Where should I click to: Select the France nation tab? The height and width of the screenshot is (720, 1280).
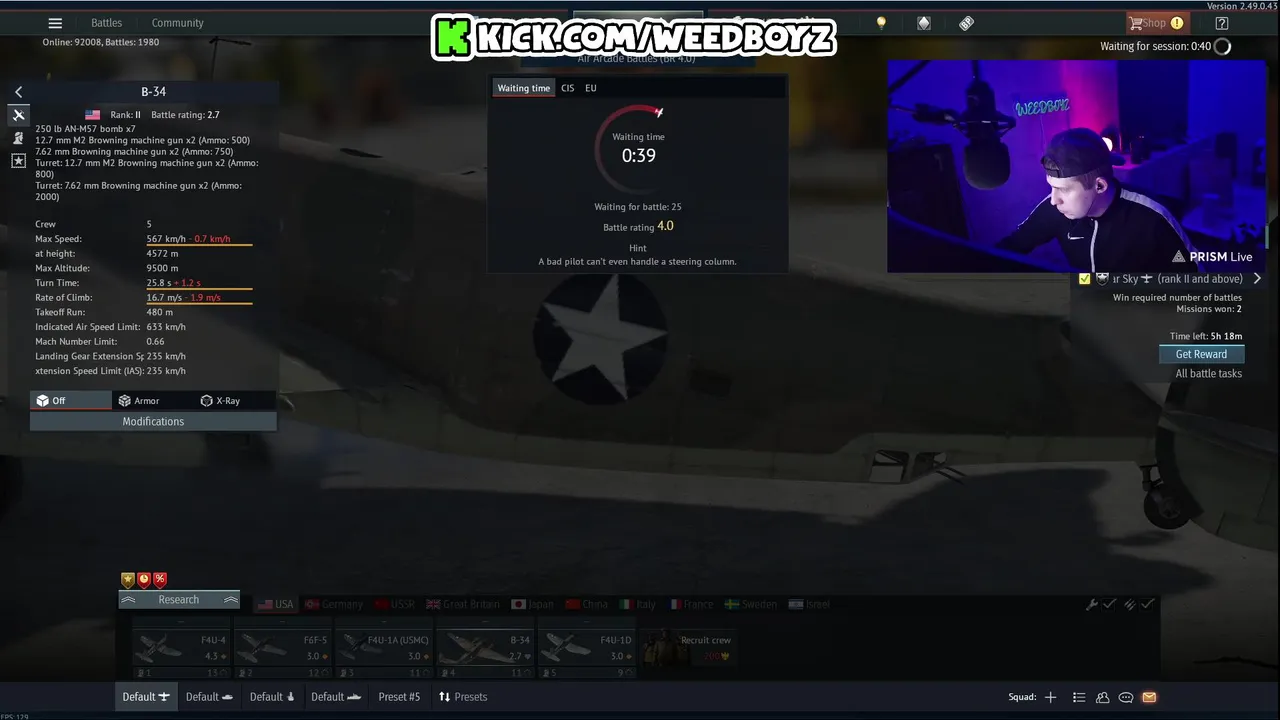tap(692, 604)
